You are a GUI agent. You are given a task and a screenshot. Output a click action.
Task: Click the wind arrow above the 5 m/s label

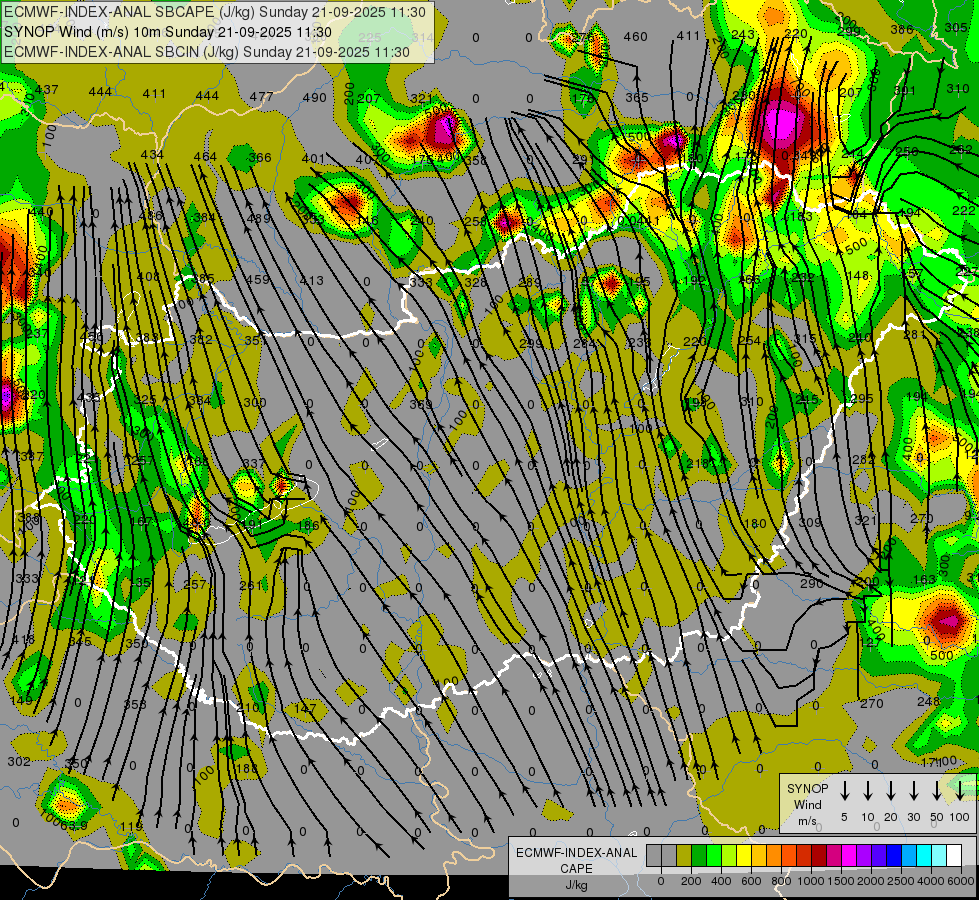coord(844,789)
